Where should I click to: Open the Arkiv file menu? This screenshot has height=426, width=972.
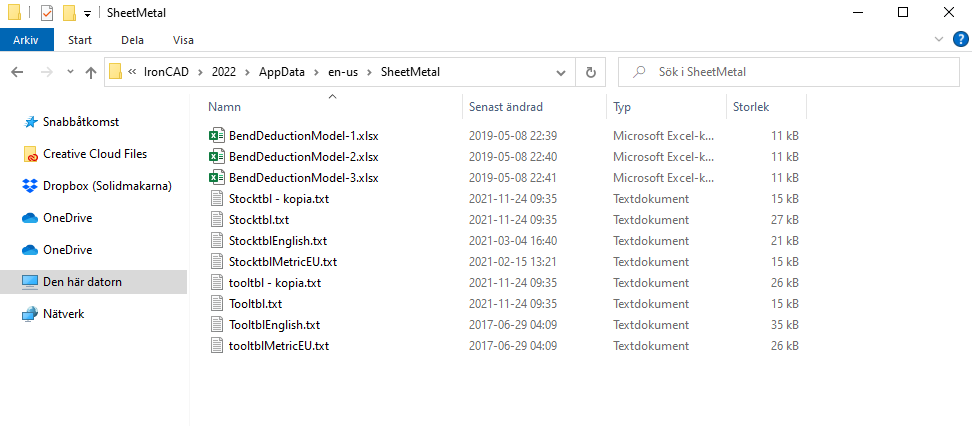click(26, 40)
